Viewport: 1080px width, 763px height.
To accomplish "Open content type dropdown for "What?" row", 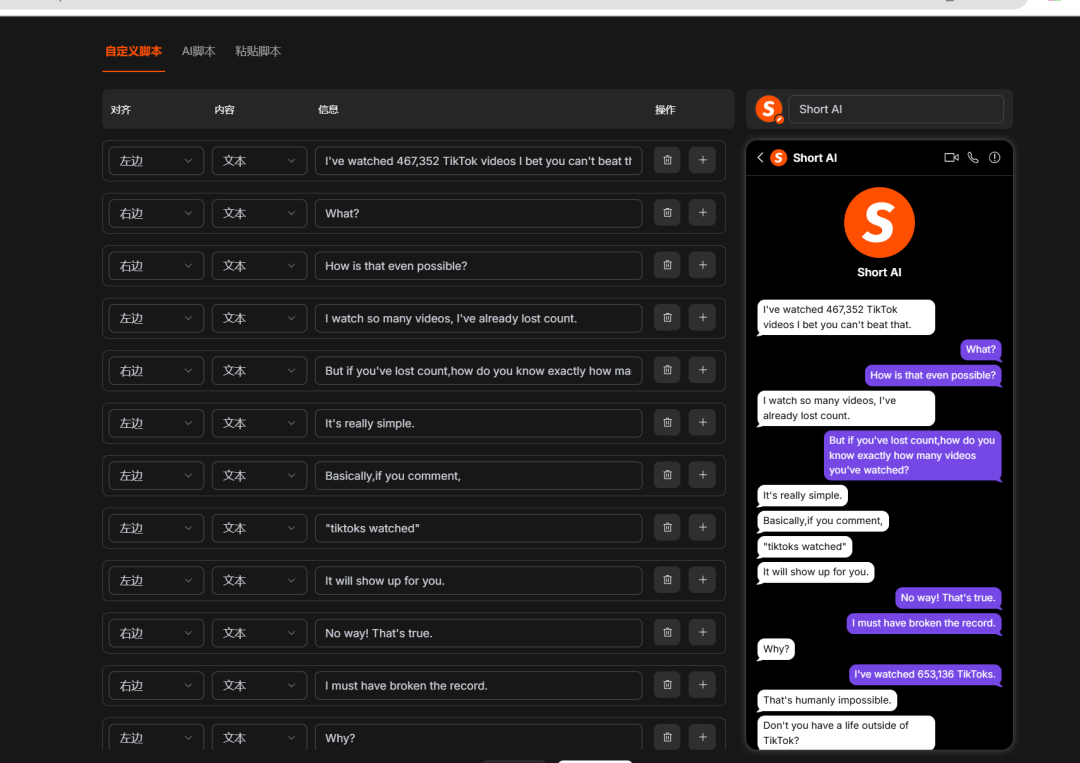I will click(259, 213).
